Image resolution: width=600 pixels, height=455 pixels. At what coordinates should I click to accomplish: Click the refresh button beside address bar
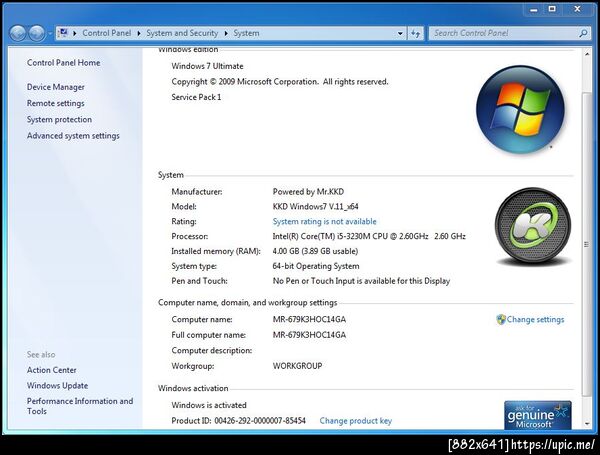pyautogui.click(x=416, y=33)
